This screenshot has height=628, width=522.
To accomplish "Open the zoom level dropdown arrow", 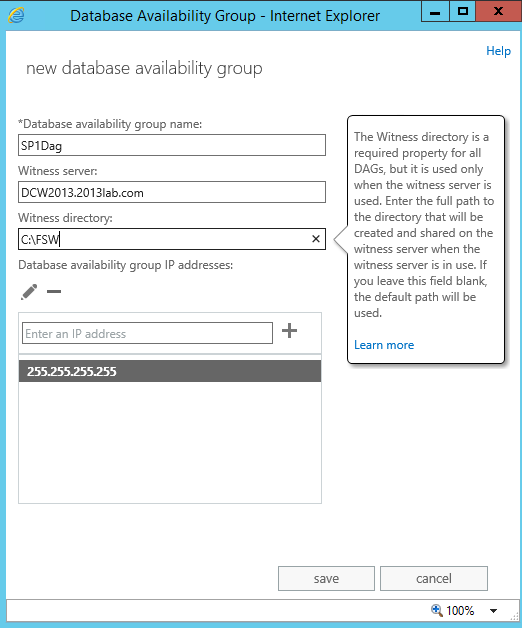I will tap(494, 611).
